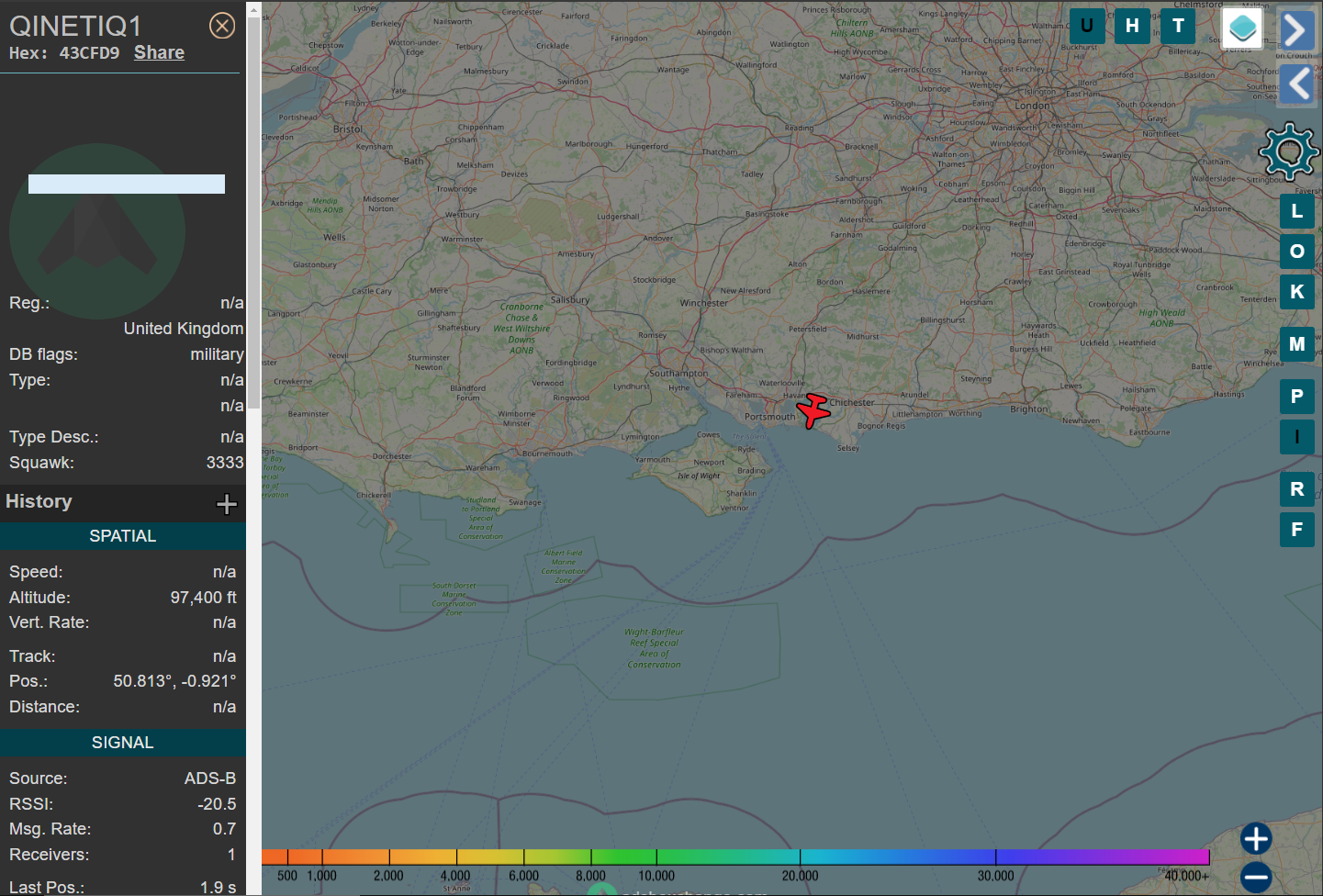Toggle the L map option button
This screenshot has height=896, width=1323.
tap(1296, 211)
